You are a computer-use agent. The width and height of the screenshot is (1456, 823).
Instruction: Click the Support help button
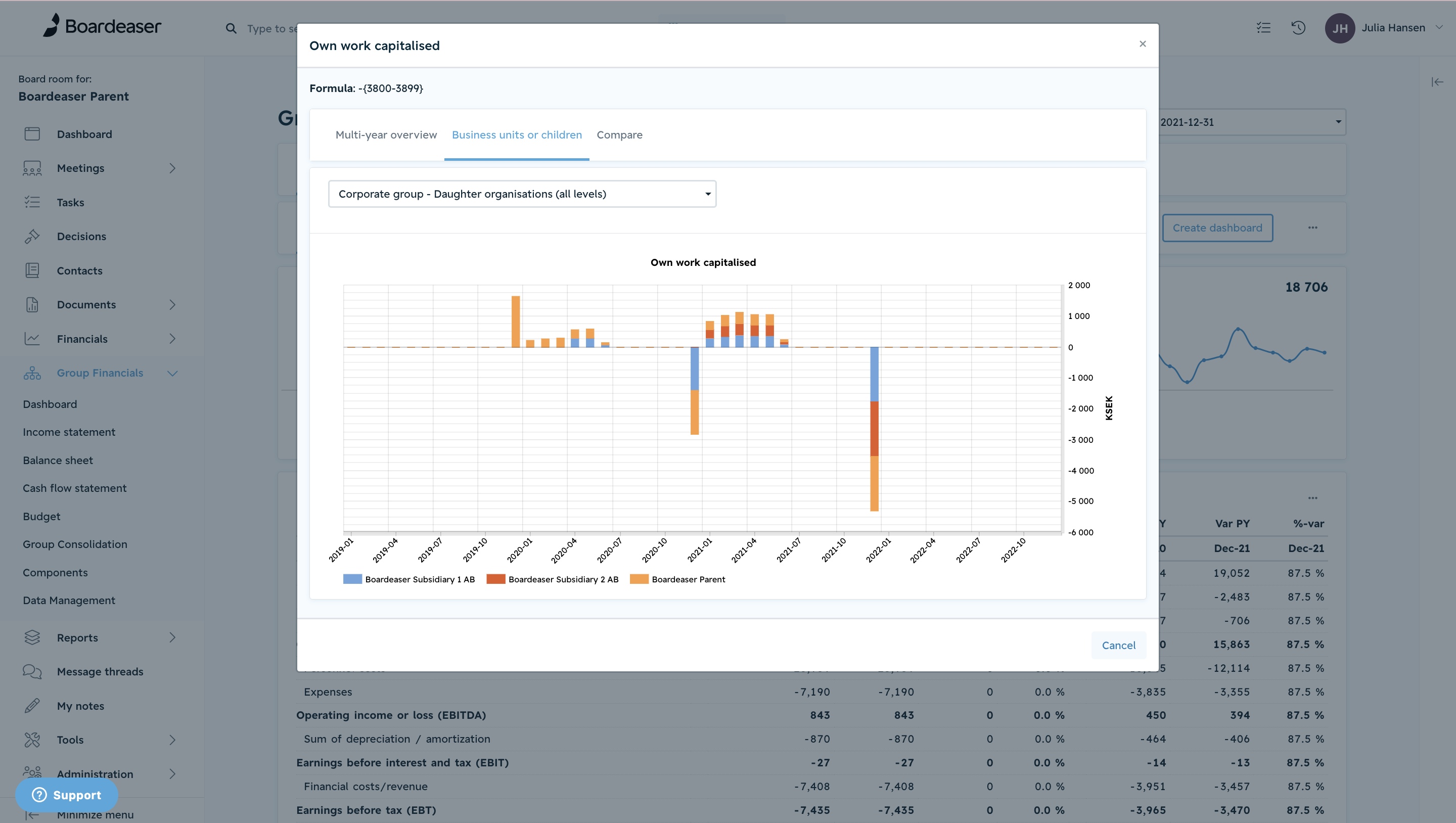click(x=67, y=795)
